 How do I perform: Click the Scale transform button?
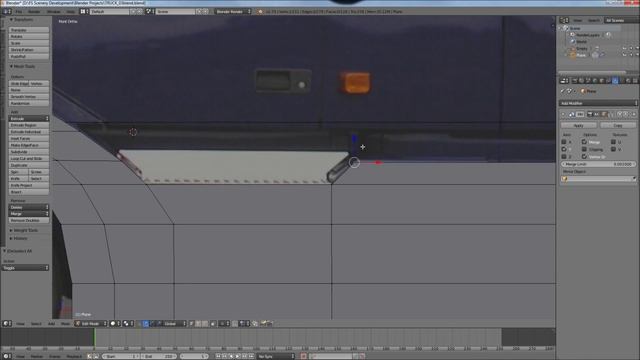pos(29,43)
